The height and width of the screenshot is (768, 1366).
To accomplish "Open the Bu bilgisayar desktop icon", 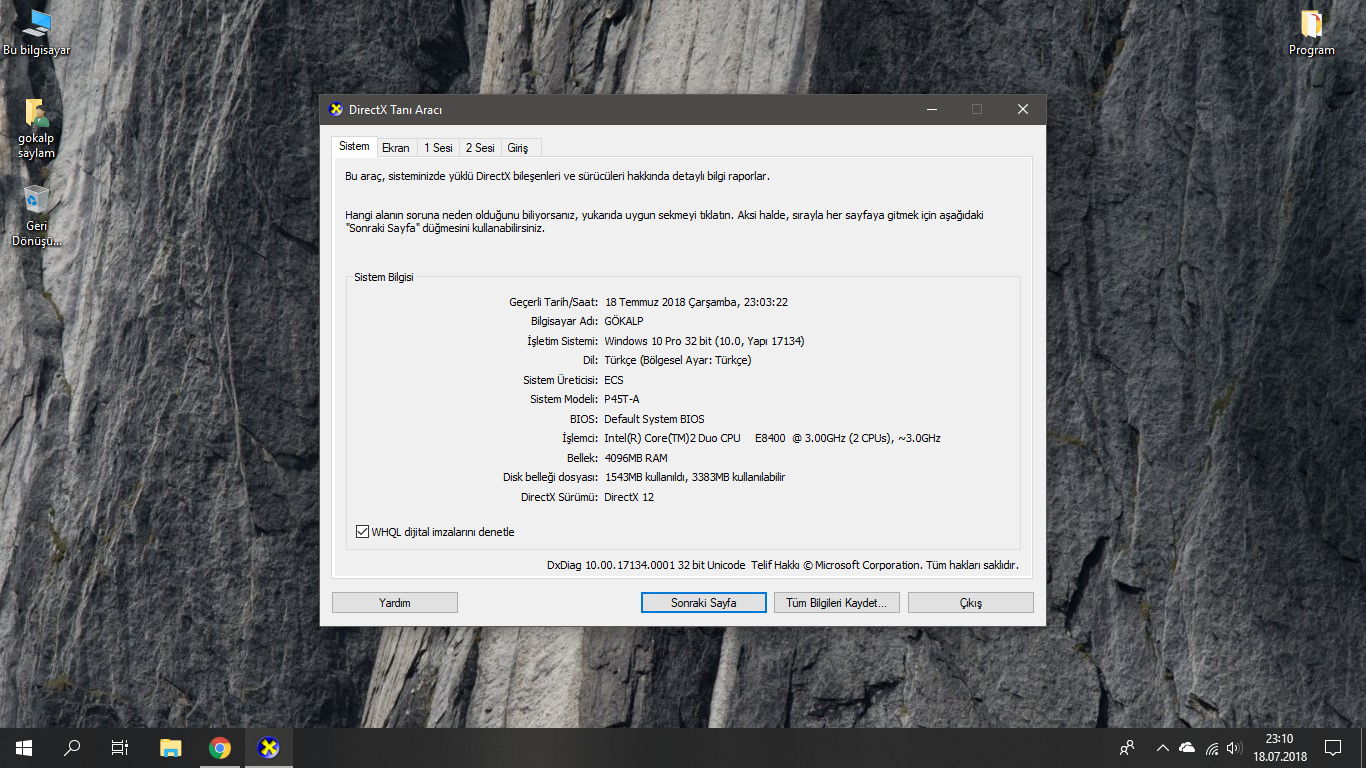I will pyautogui.click(x=37, y=32).
